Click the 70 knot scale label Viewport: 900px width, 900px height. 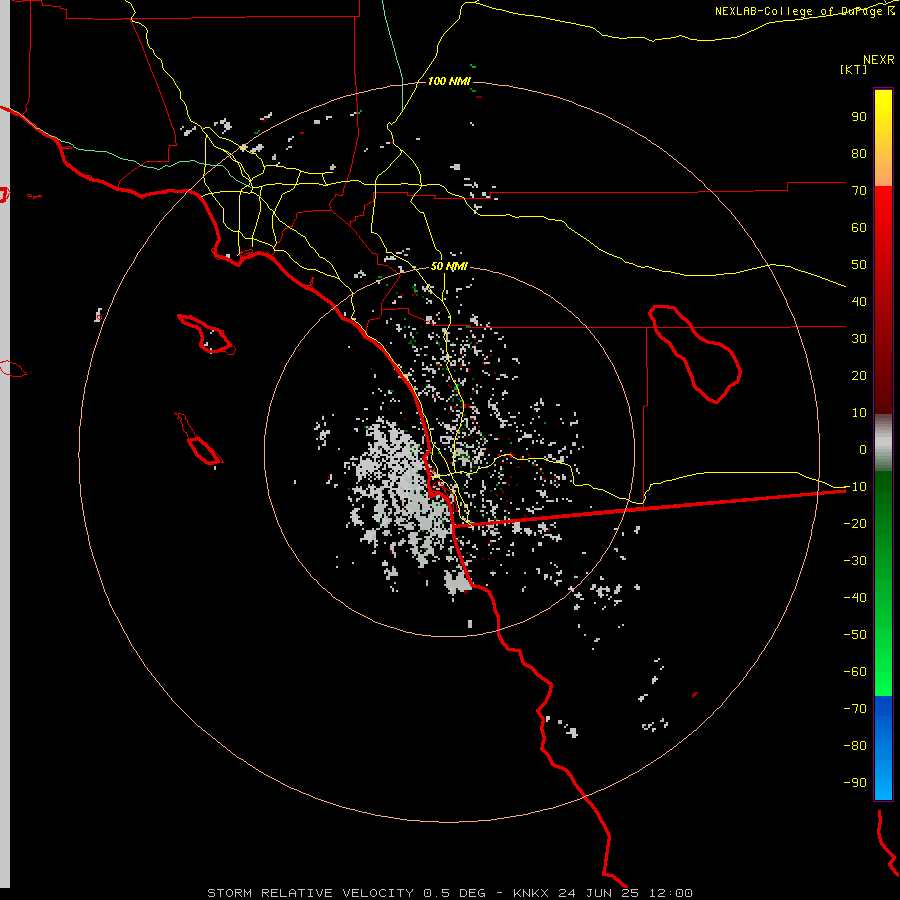click(x=859, y=191)
